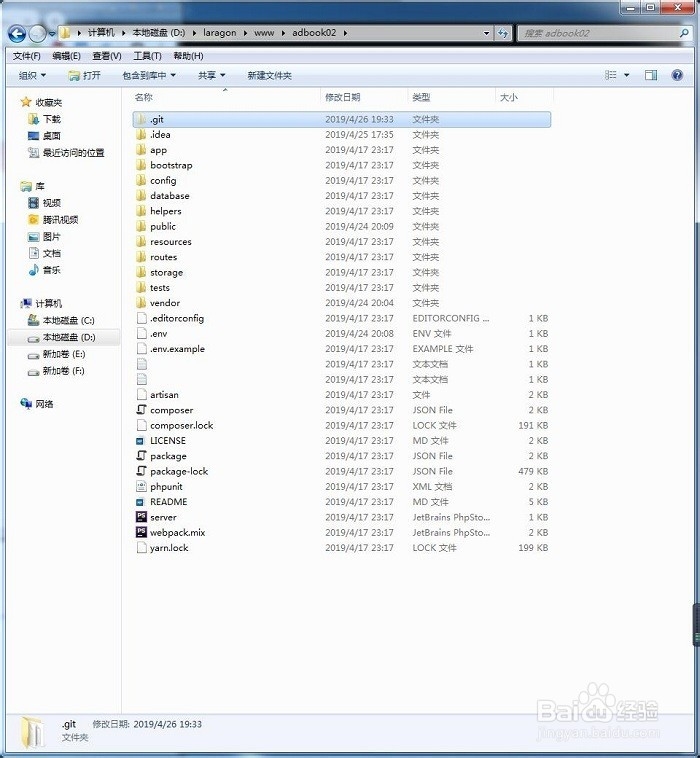Select the config folder icon

[141, 180]
